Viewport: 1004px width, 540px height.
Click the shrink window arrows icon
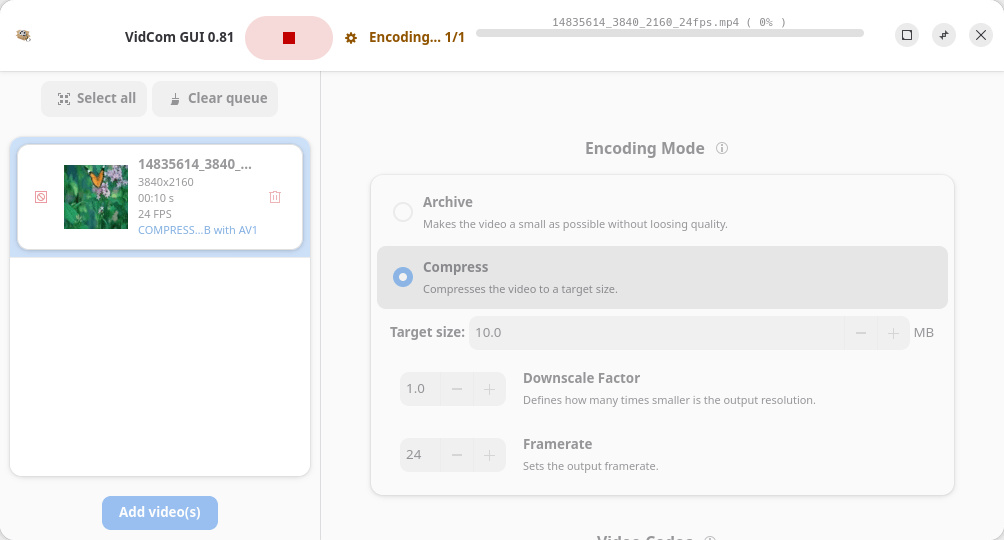[944, 35]
